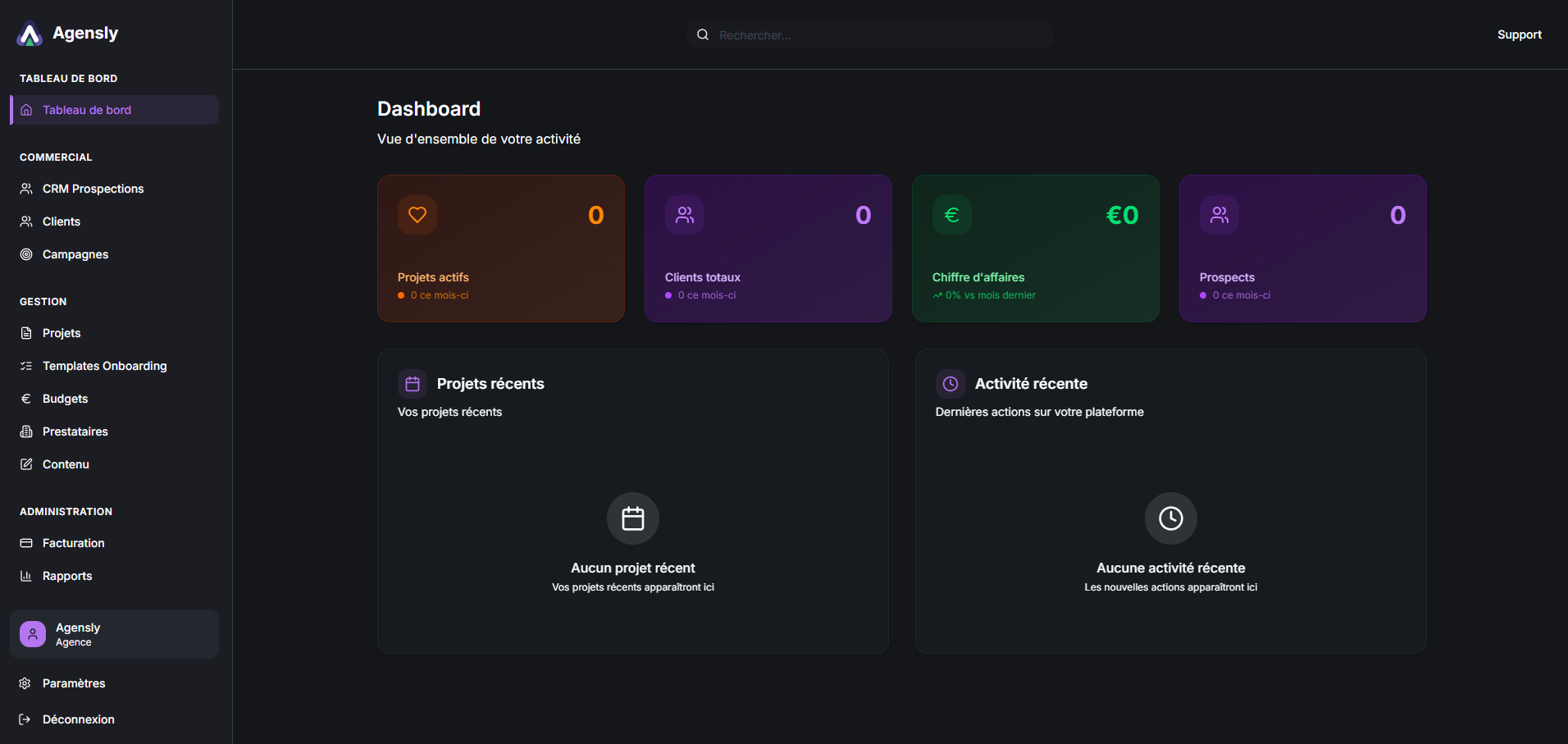Open the Agensly Agence profile card
The width and height of the screenshot is (1568, 744).
pyautogui.click(x=113, y=633)
